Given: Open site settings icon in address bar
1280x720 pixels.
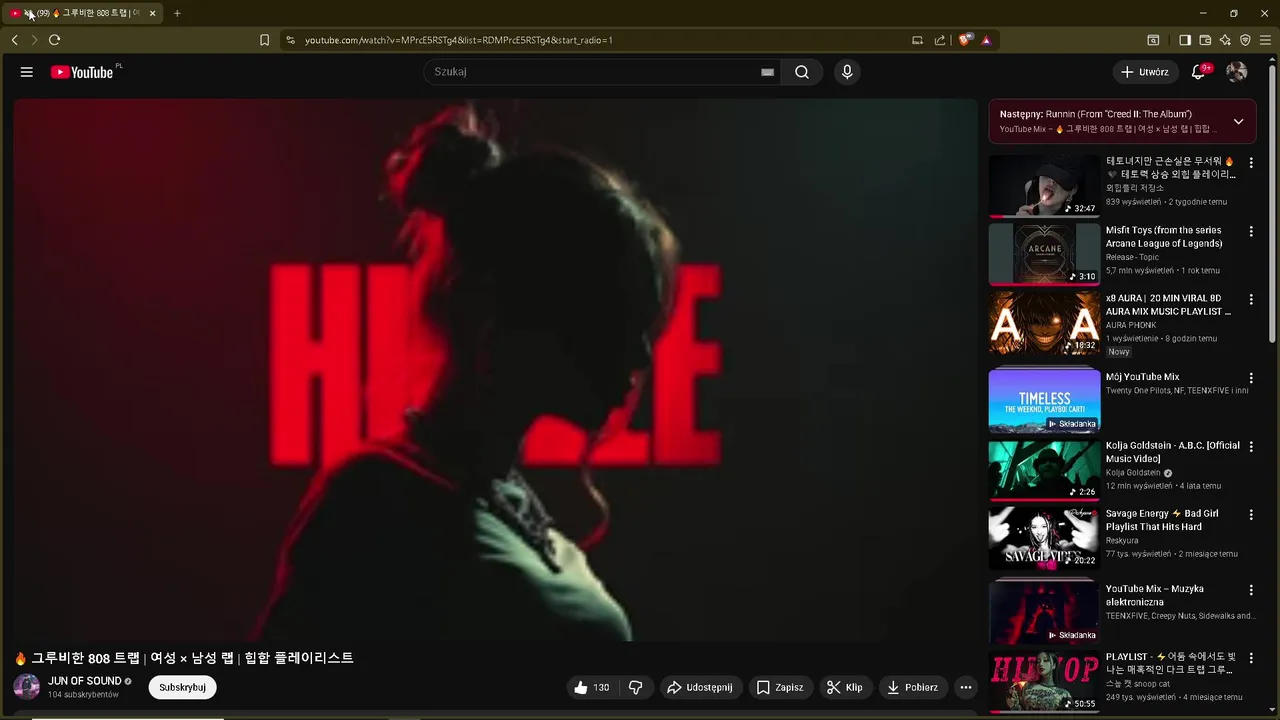Looking at the screenshot, I should coord(290,40).
